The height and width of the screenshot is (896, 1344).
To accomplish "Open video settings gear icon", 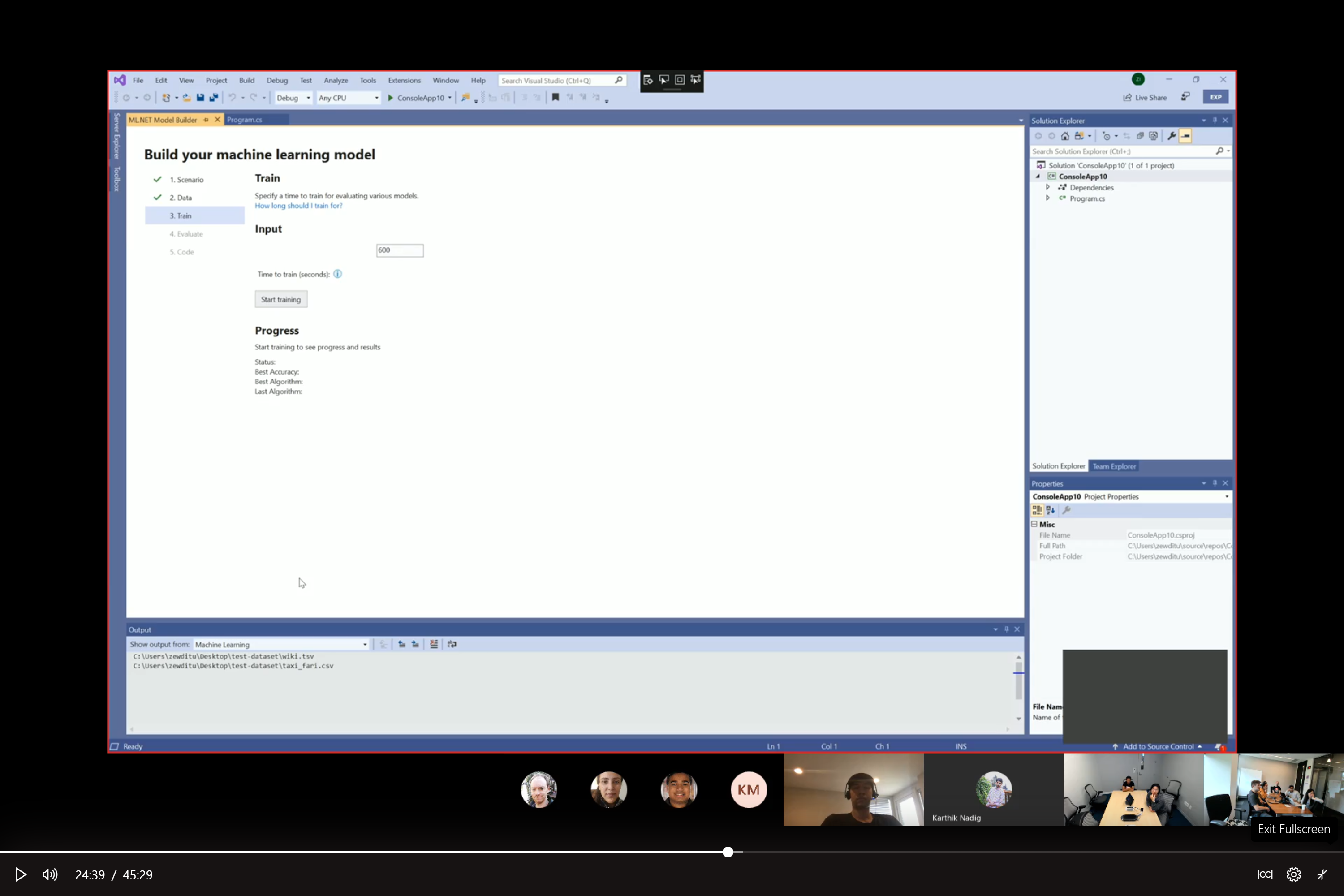I will point(1294,874).
